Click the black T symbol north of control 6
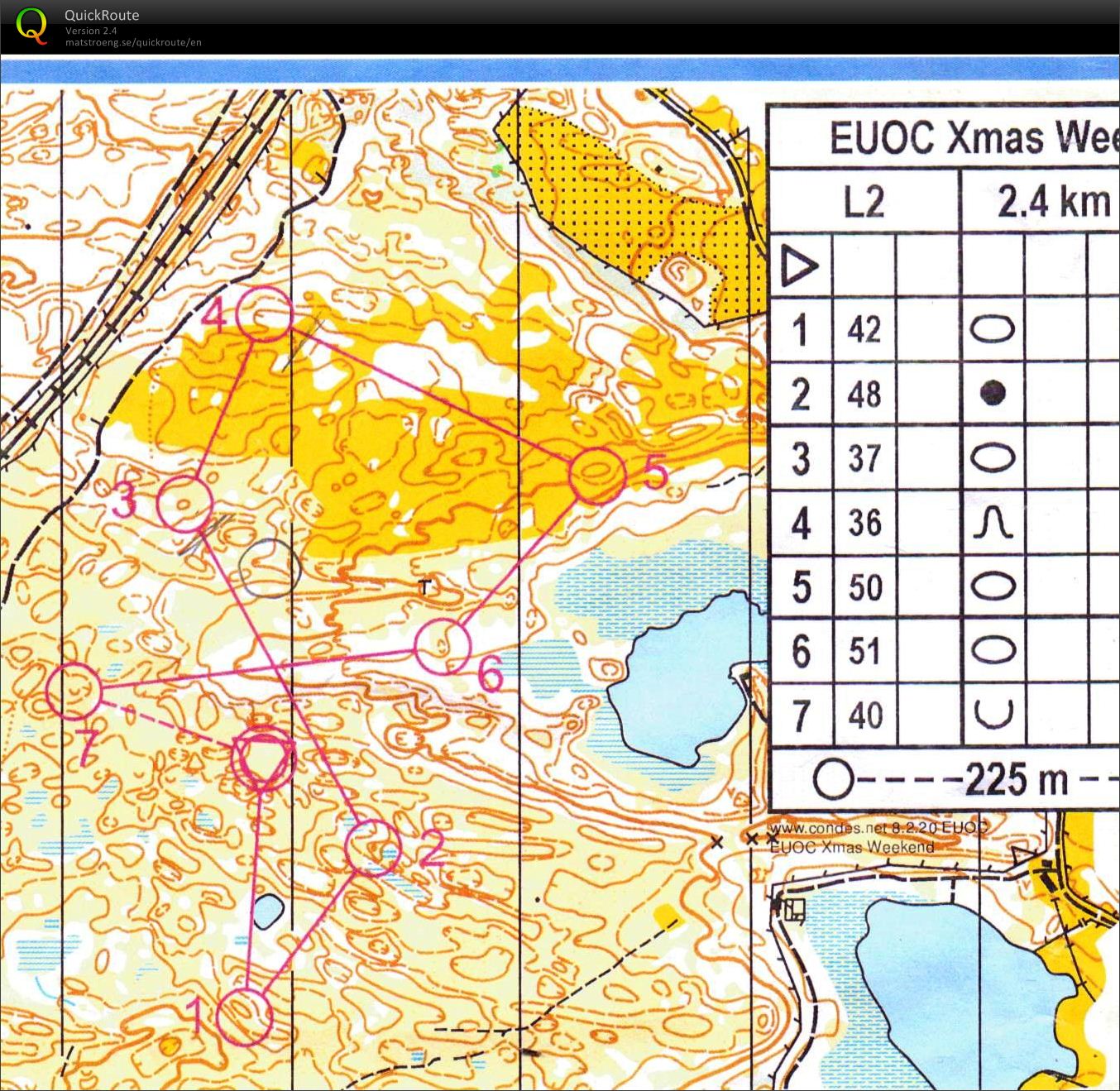The image size is (1120, 1091). [425, 587]
